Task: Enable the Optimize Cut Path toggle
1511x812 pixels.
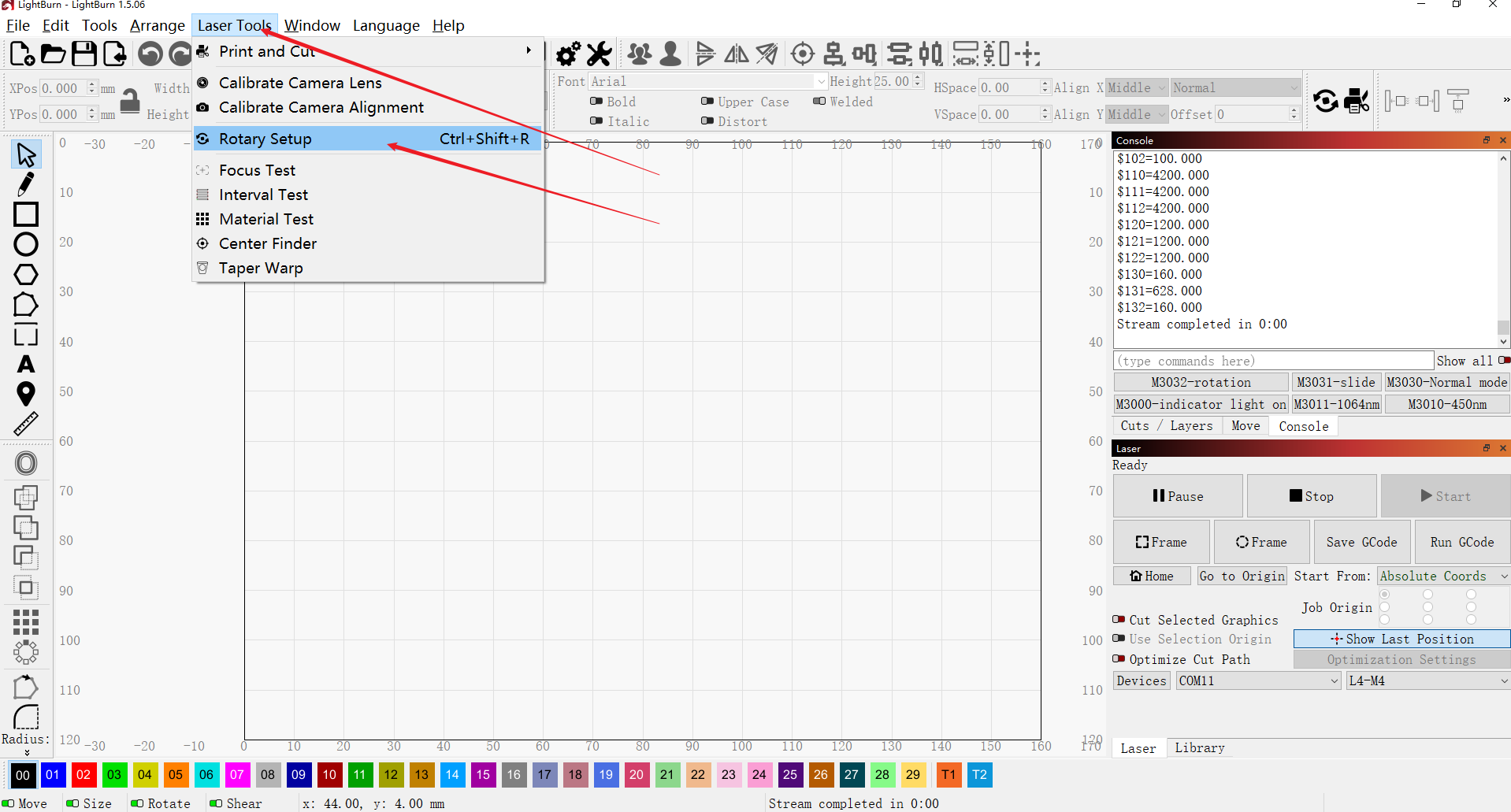Action: click(1119, 659)
